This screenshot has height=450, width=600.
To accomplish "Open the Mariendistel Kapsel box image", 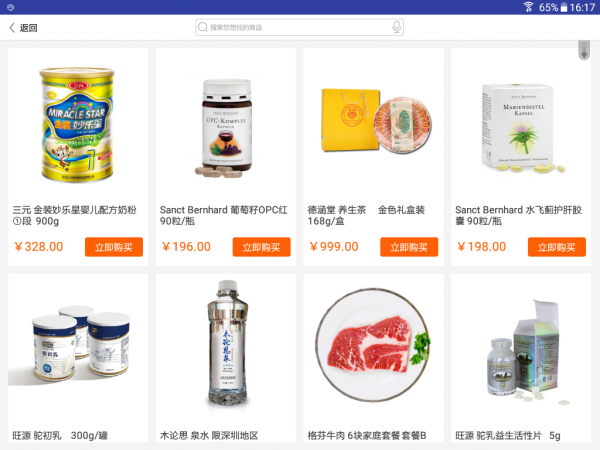I will pos(521,128).
